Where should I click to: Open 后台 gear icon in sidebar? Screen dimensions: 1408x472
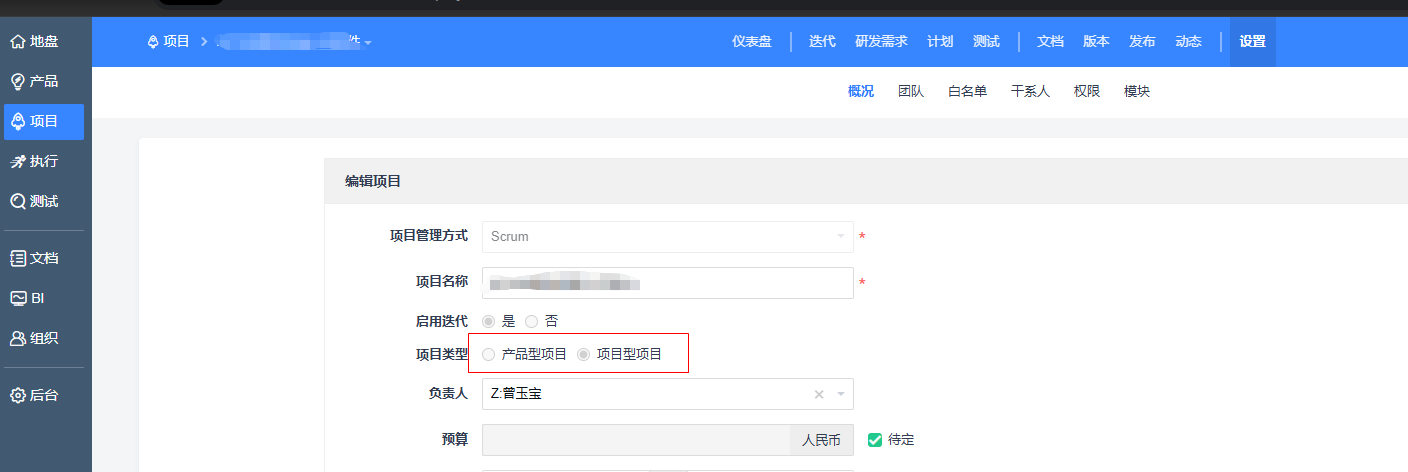tap(17, 395)
